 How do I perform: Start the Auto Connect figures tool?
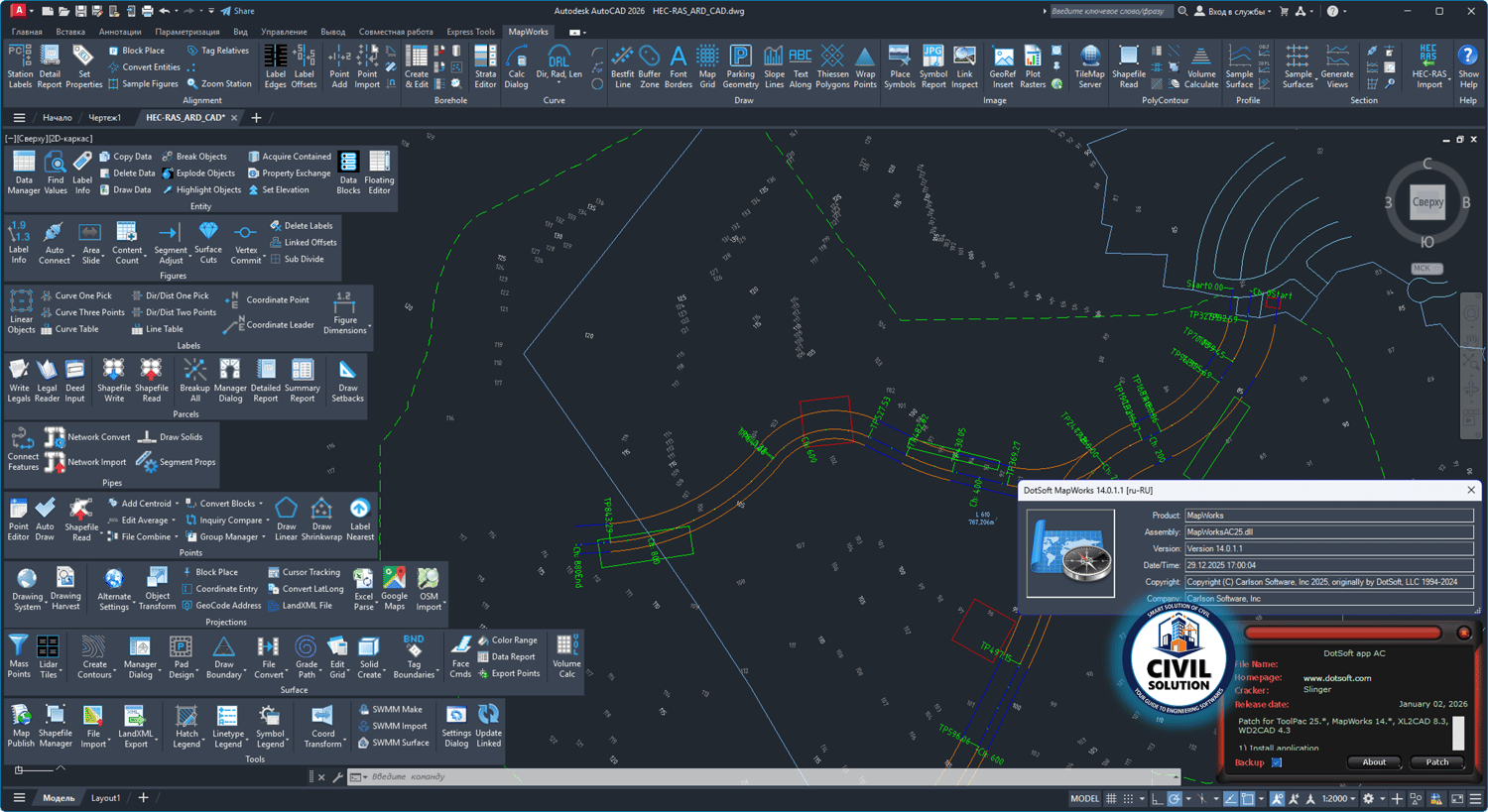[x=55, y=243]
